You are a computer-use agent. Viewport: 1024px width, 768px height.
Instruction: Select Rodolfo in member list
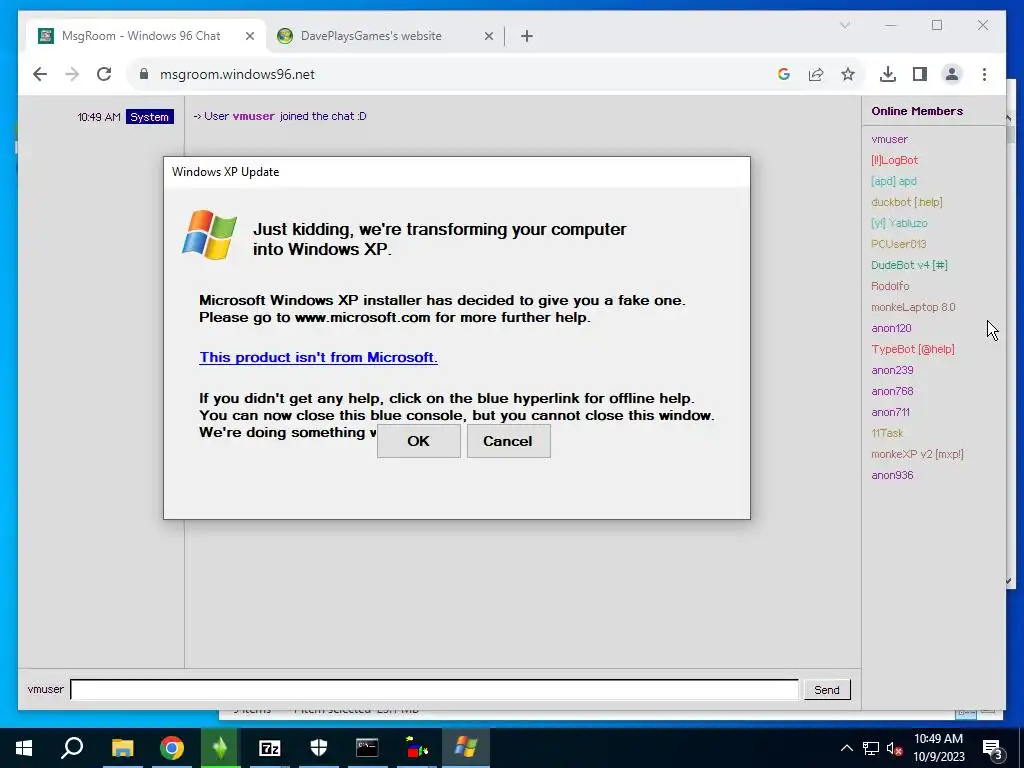(x=889, y=286)
